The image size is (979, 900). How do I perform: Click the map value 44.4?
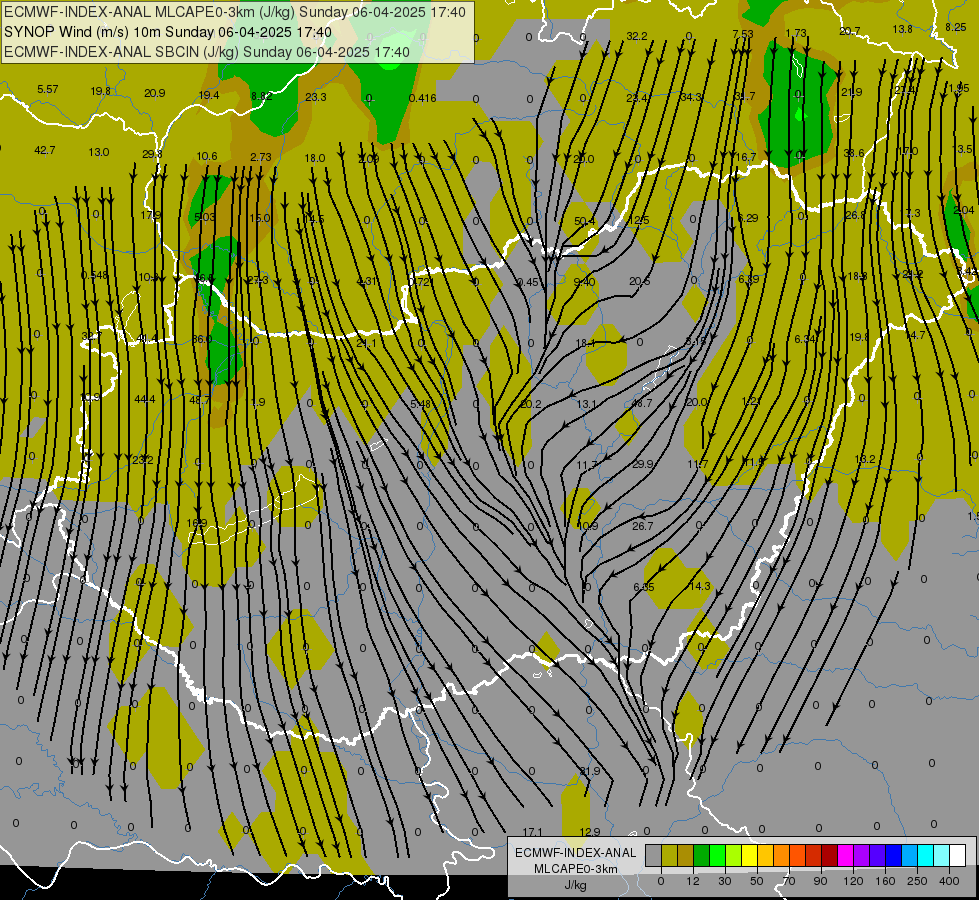[145, 399]
